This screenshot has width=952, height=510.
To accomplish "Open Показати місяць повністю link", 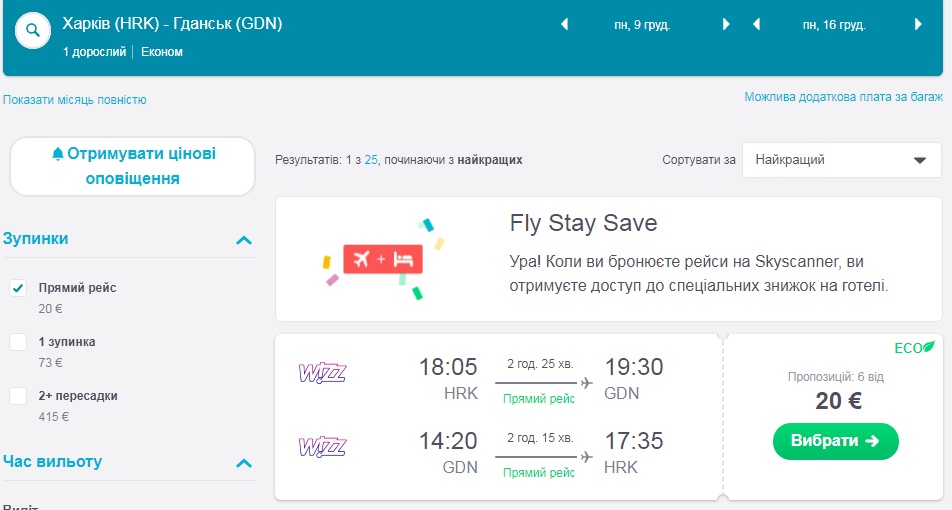I will [75, 100].
